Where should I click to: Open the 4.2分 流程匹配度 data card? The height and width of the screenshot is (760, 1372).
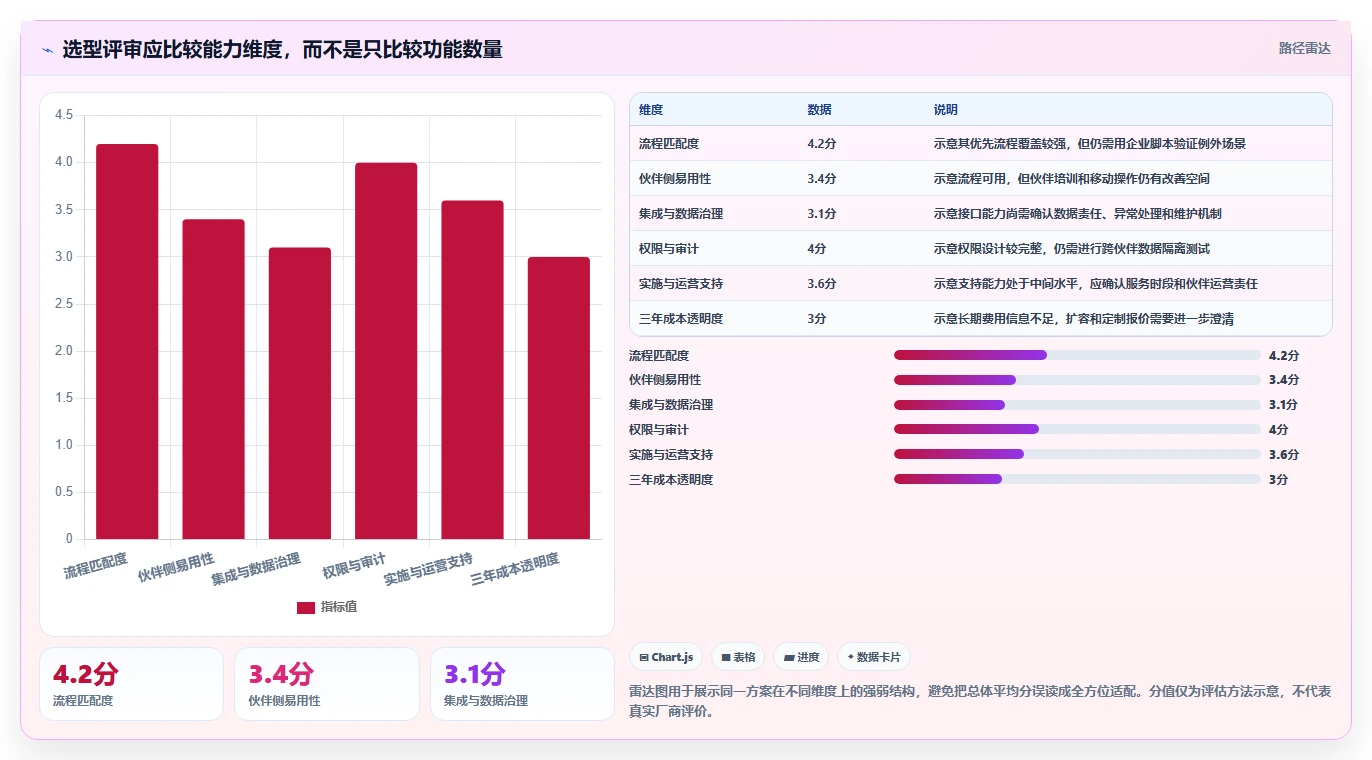pos(131,684)
